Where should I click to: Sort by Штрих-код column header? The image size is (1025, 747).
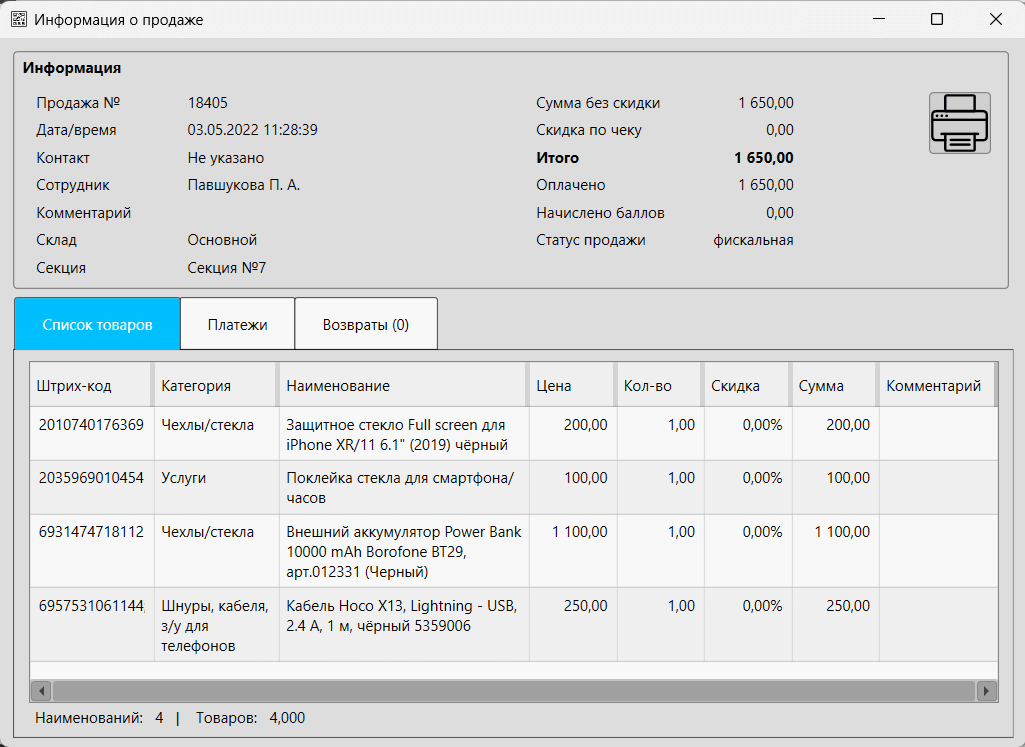[90, 385]
